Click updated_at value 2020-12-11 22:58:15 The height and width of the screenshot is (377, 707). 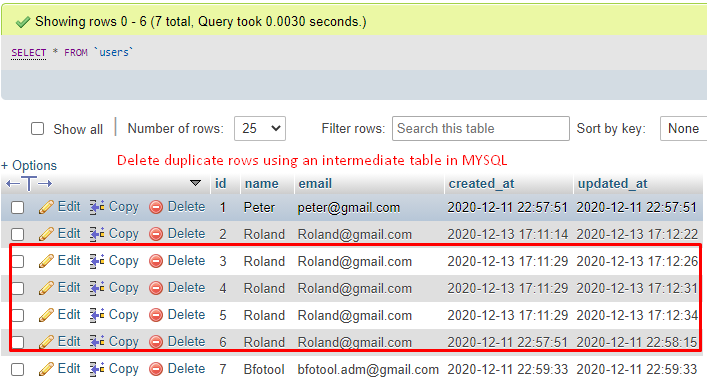(637, 342)
